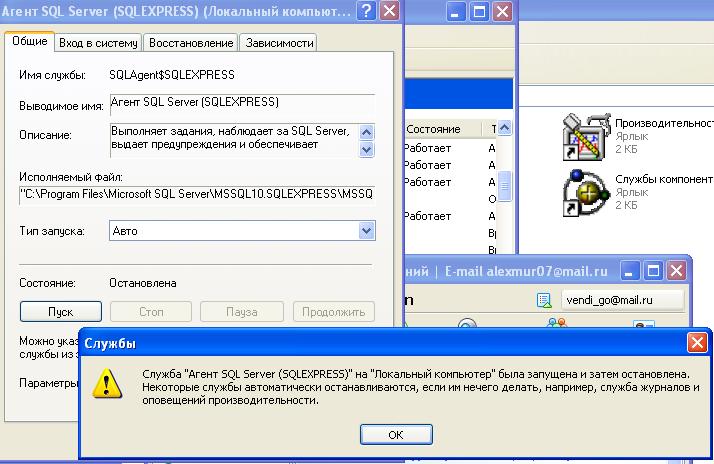Click the Исполняемый файл path field
Screen dimensions: 714x464
coord(197,194)
